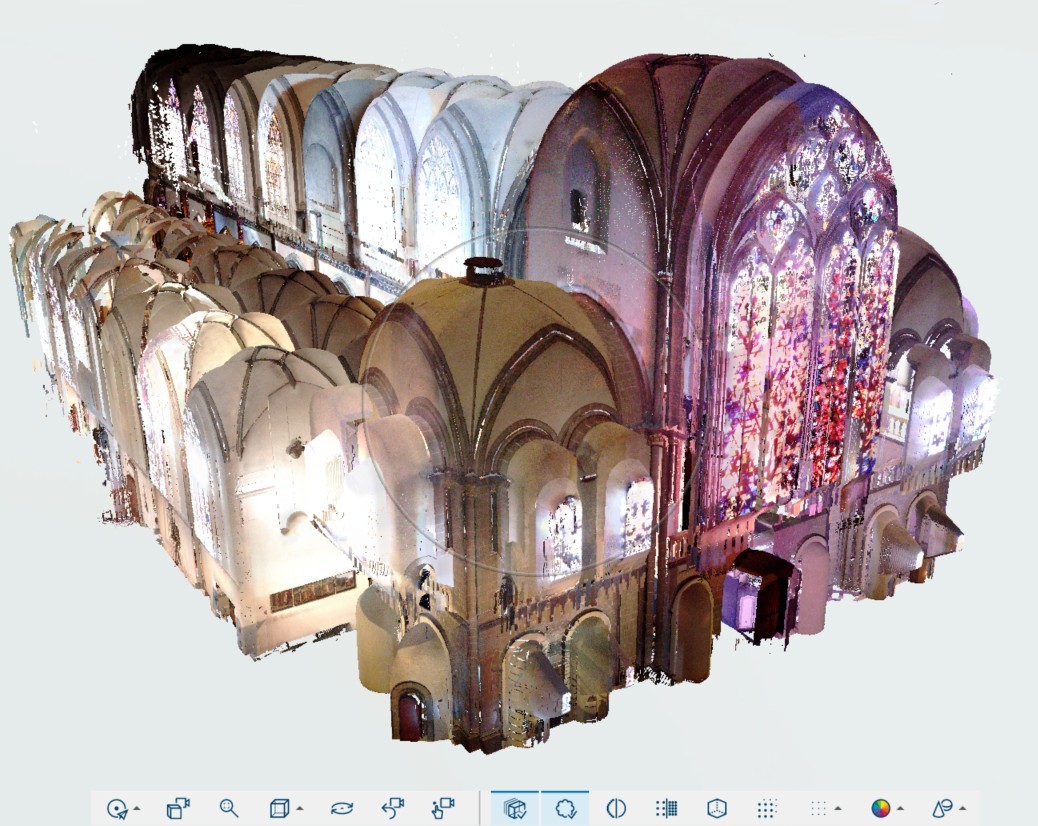Image resolution: width=1038 pixels, height=826 pixels.
Task: Toggle the highlighted cloud check button
Action: click(x=565, y=808)
